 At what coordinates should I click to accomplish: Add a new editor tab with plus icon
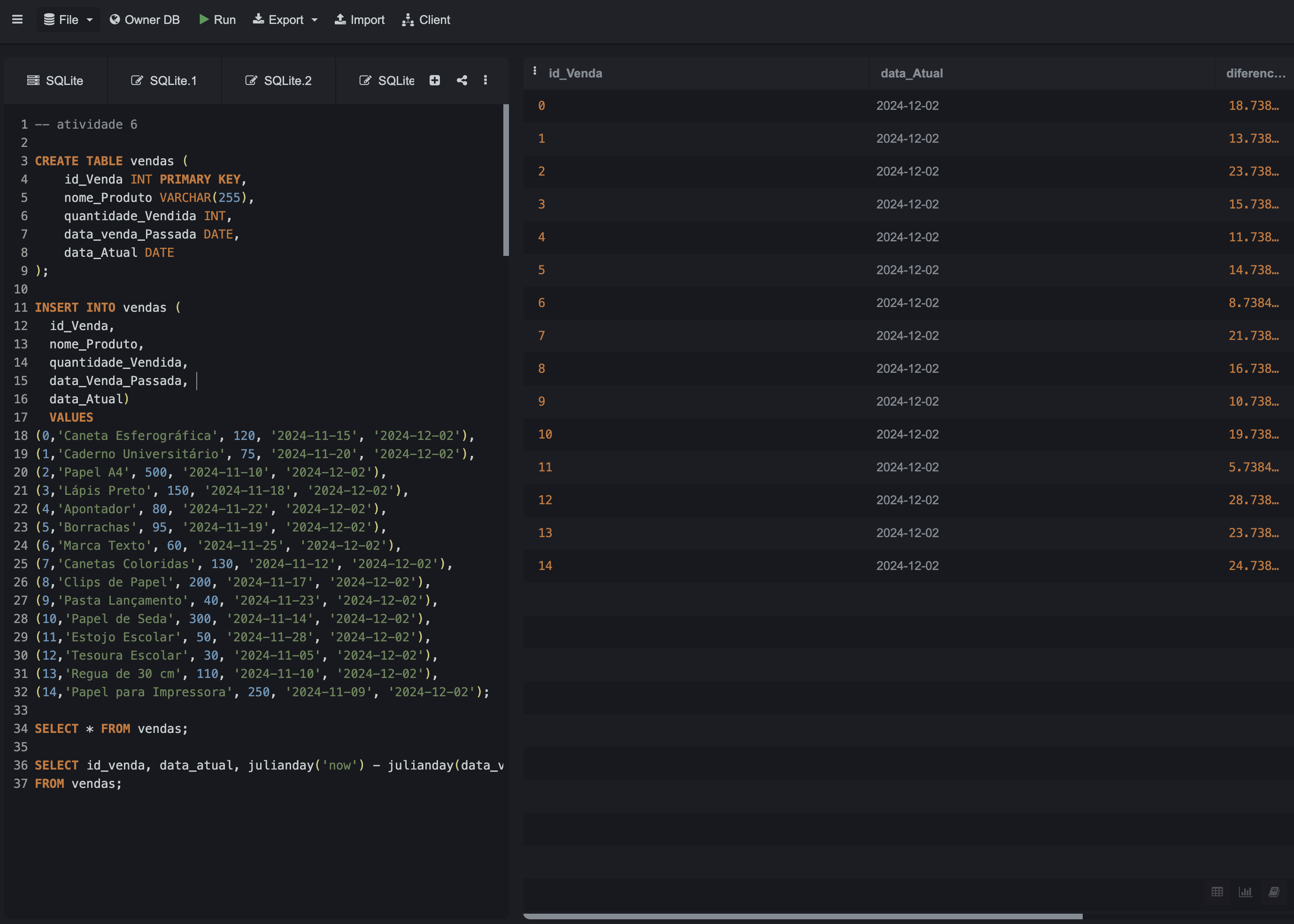point(435,80)
